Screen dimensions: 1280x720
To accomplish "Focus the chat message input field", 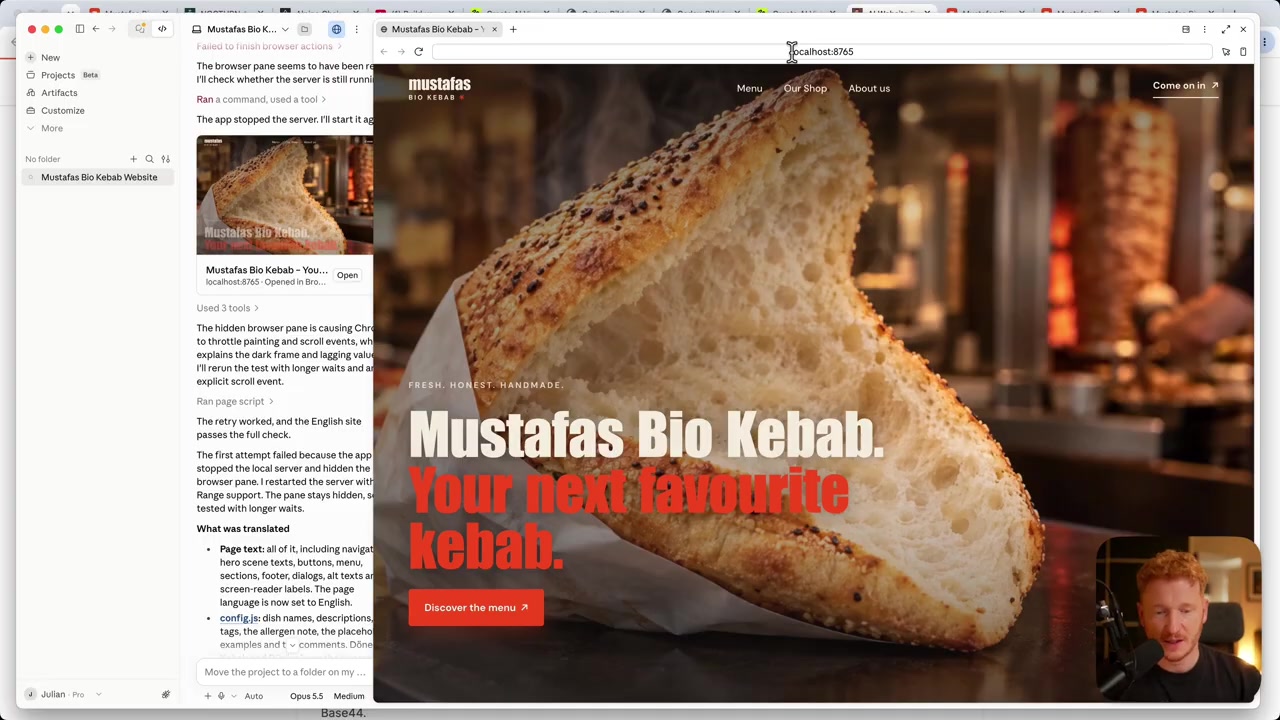I will [285, 672].
